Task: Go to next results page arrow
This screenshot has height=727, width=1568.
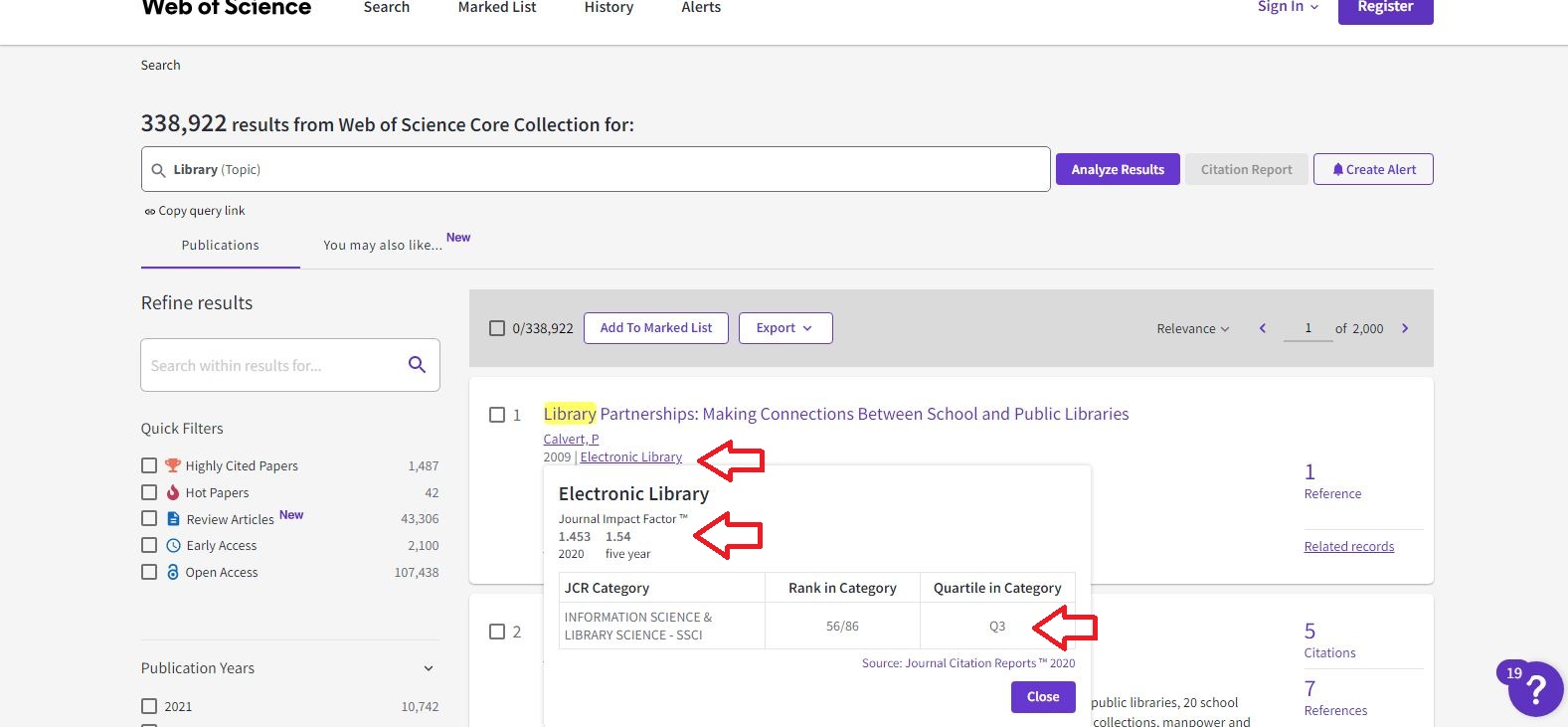Action: [x=1405, y=328]
